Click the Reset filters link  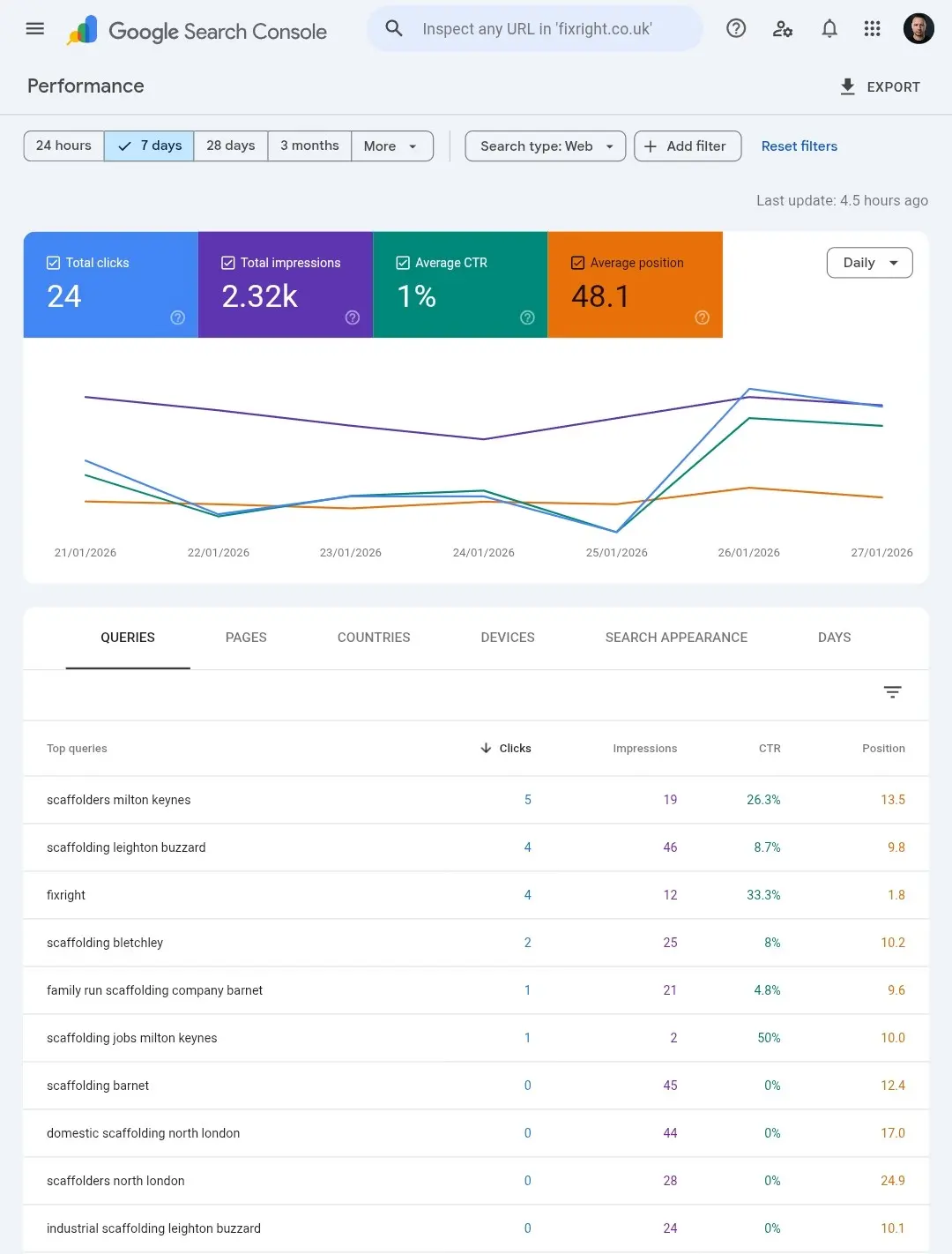799,146
